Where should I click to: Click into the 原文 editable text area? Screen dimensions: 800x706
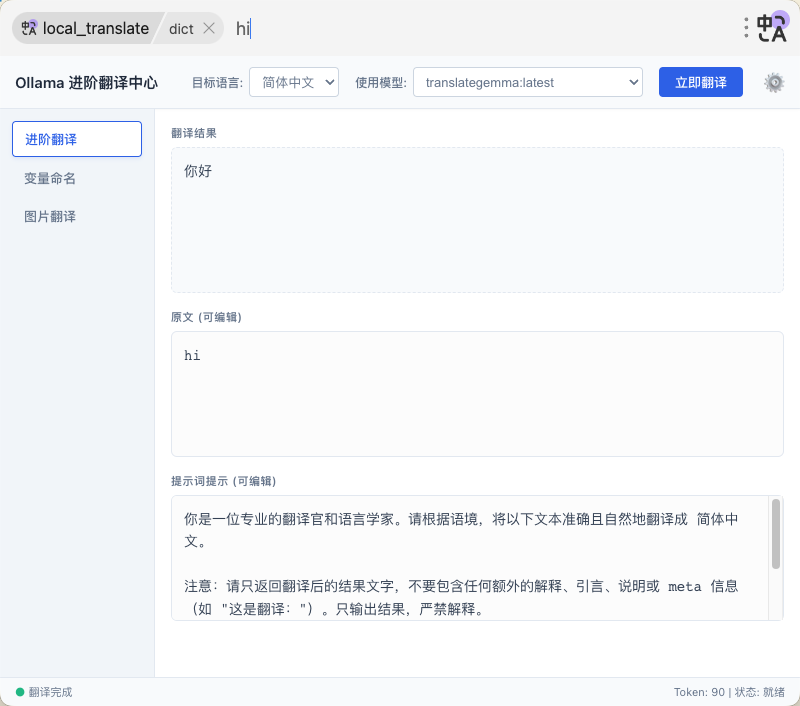[477, 394]
